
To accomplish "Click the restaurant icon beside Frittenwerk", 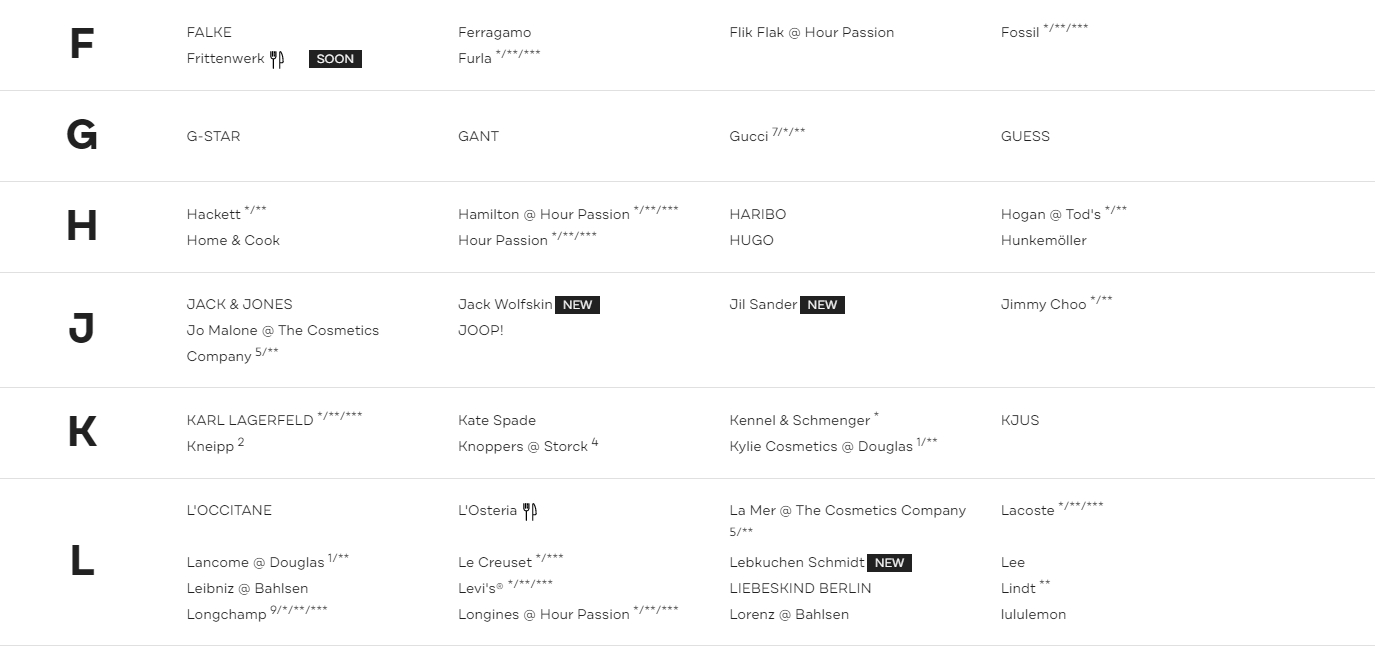I will tap(277, 59).
